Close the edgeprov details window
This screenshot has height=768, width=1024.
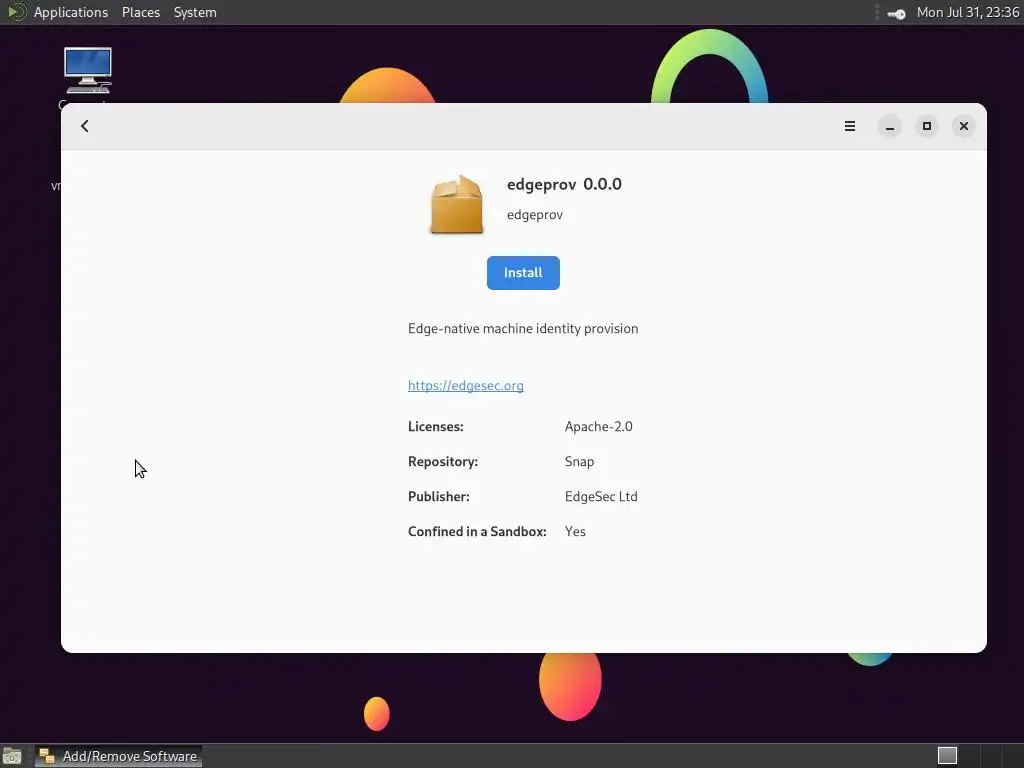pos(964,126)
